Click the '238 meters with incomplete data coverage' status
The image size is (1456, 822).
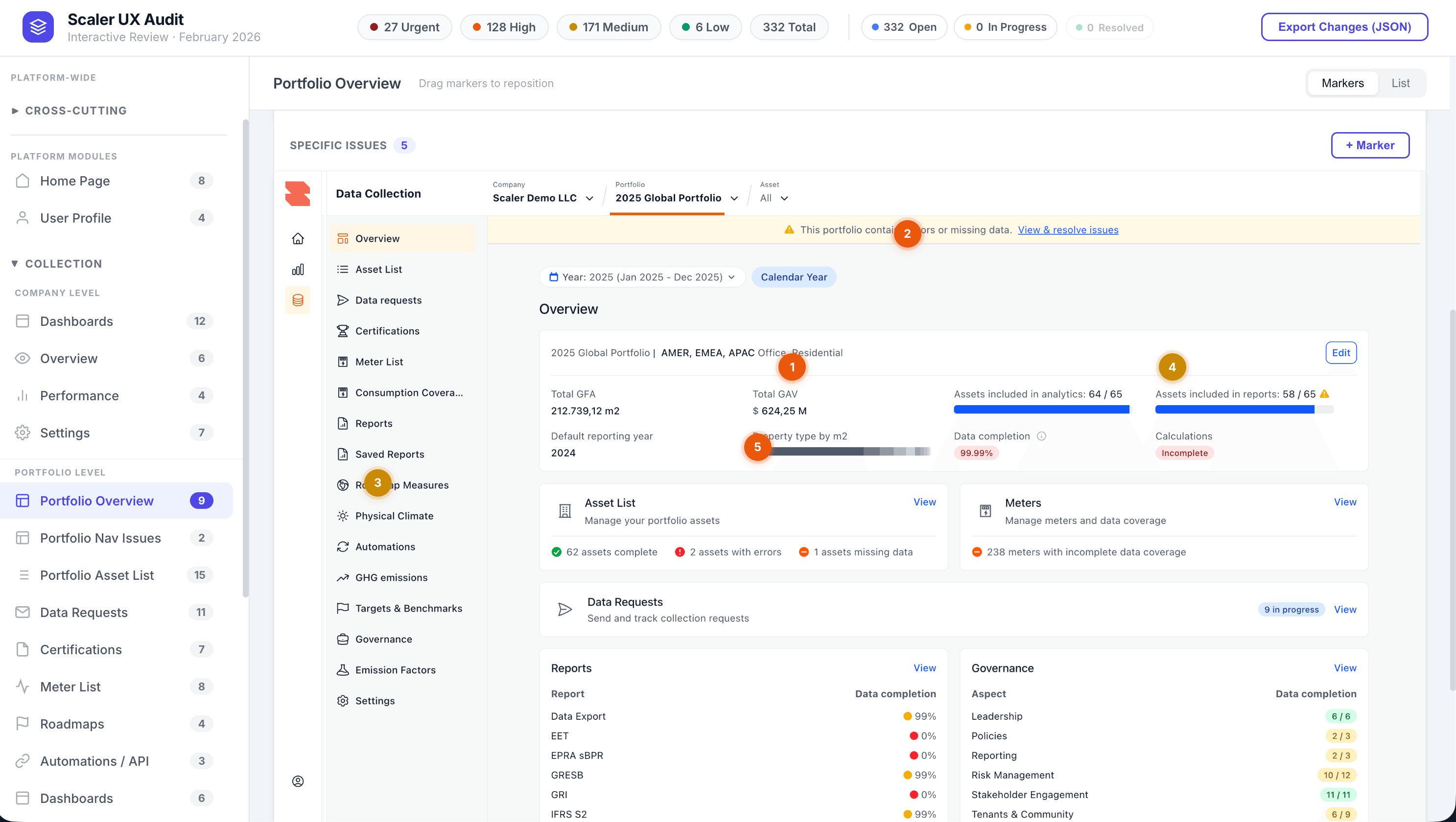(1079, 552)
